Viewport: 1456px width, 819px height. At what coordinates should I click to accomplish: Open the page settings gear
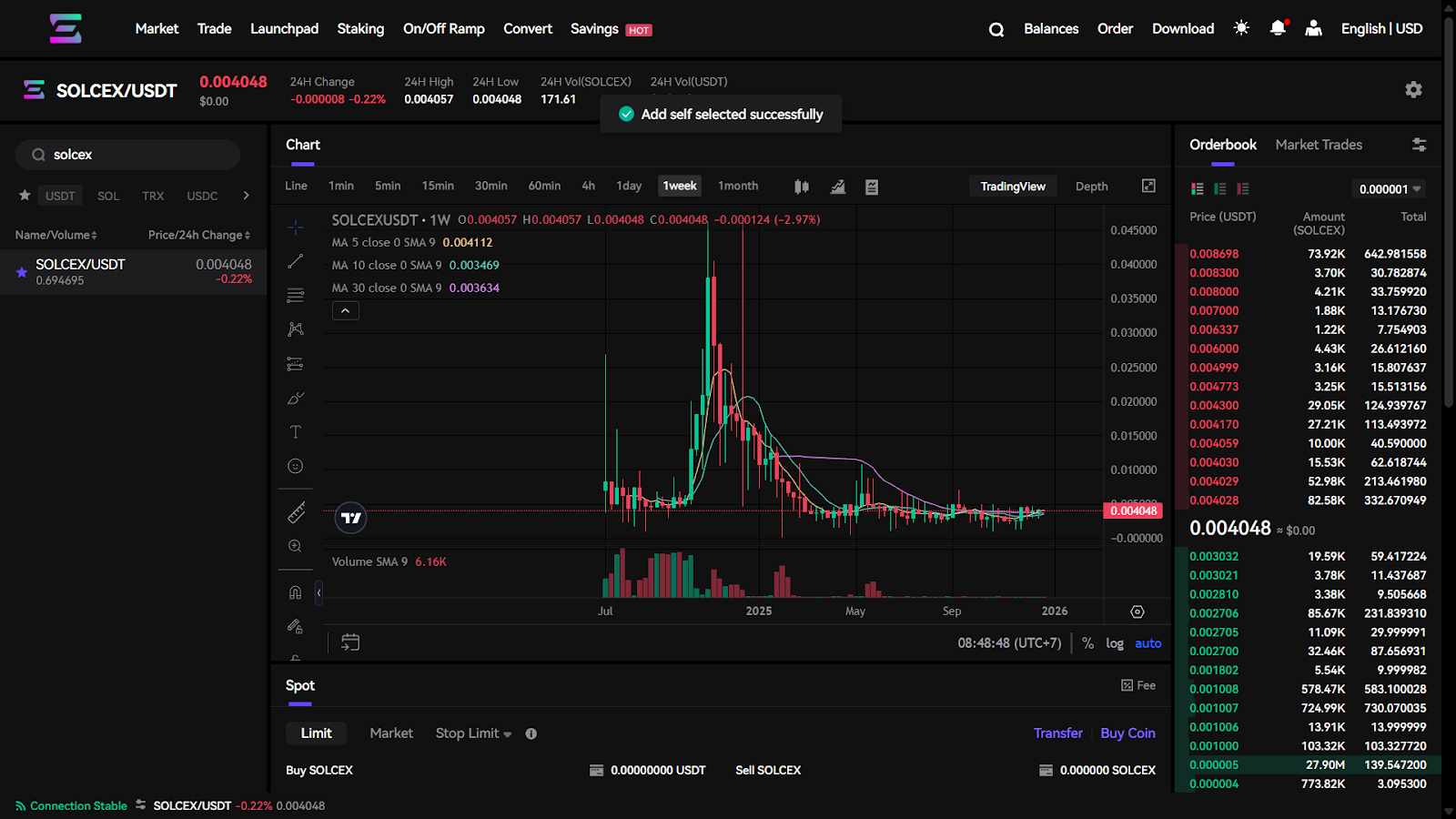pyautogui.click(x=1413, y=89)
